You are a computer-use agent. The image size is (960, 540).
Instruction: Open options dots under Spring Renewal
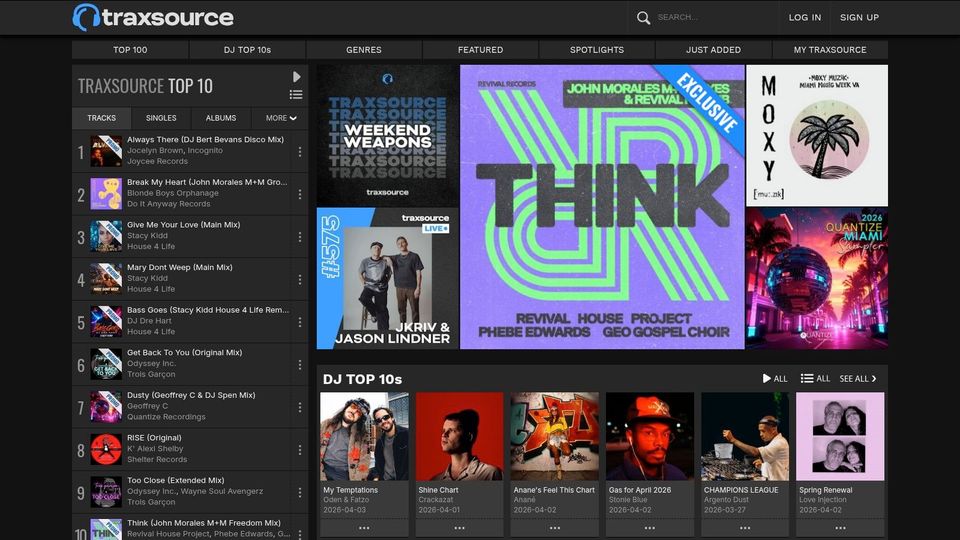click(840, 528)
